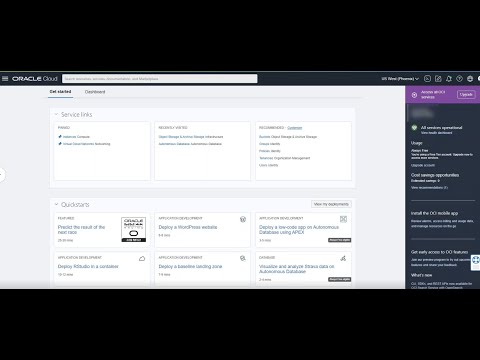Click the announcements bell icon
This screenshot has width=480, height=360.
[x=449, y=79]
